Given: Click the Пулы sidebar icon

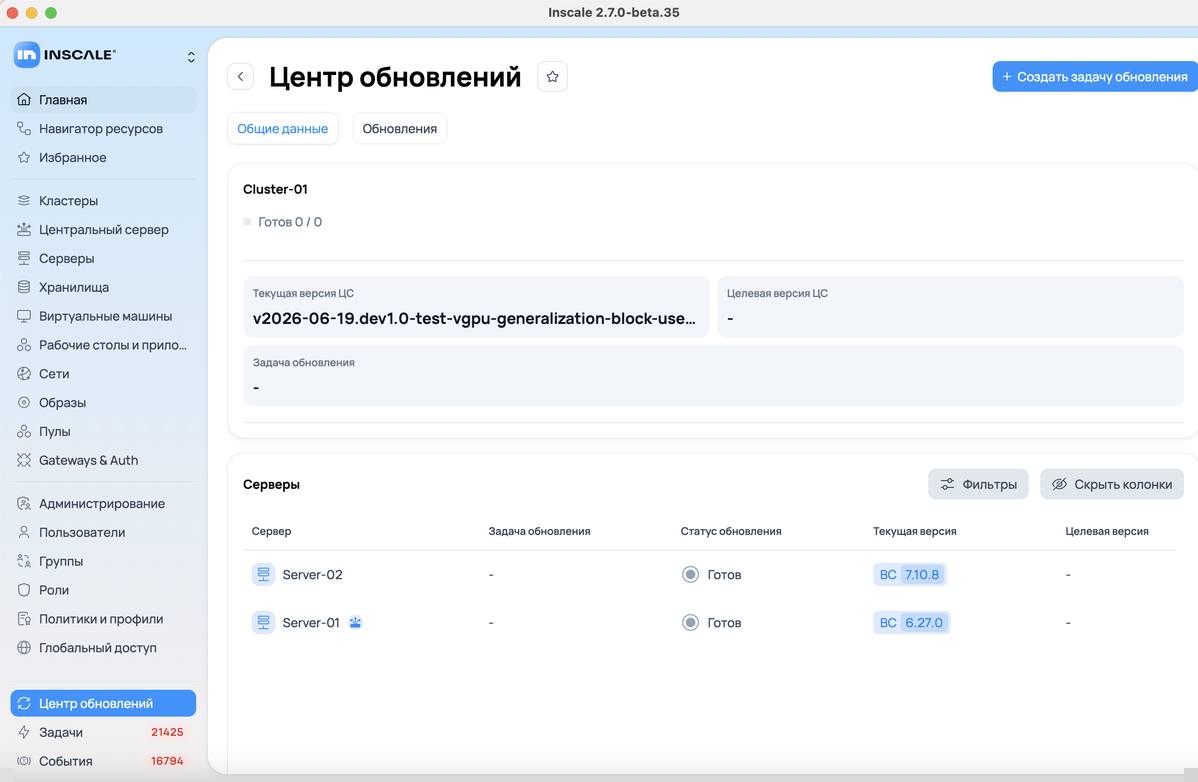Looking at the screenshot, I should (x=24, y=431).
